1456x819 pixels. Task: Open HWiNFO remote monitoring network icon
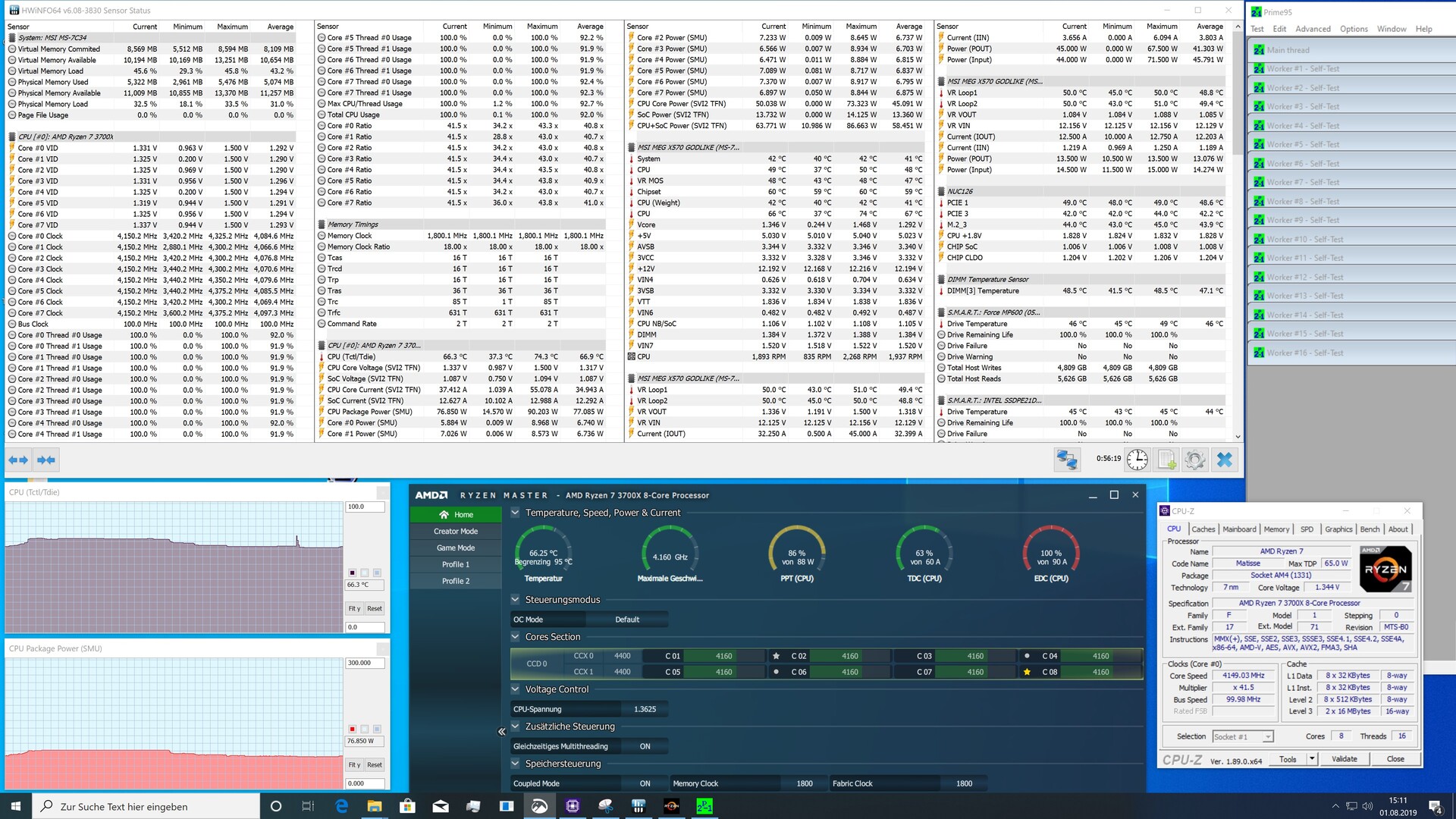click(1067, 460)
